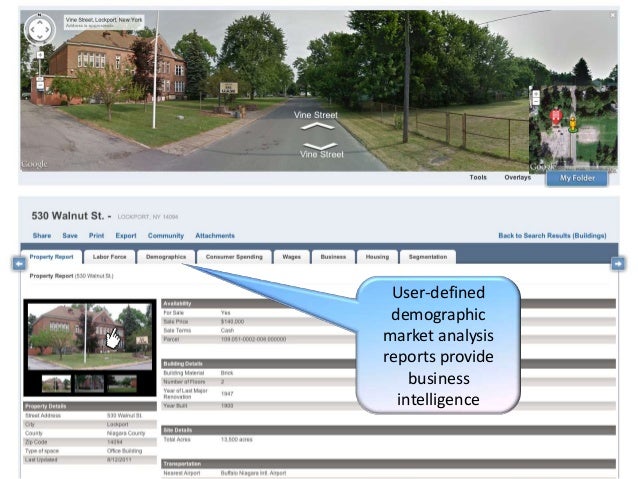The height and width of the screenshot is (479, 638).
Task: Click Save in the property toolbar
Action: (70, 235)
